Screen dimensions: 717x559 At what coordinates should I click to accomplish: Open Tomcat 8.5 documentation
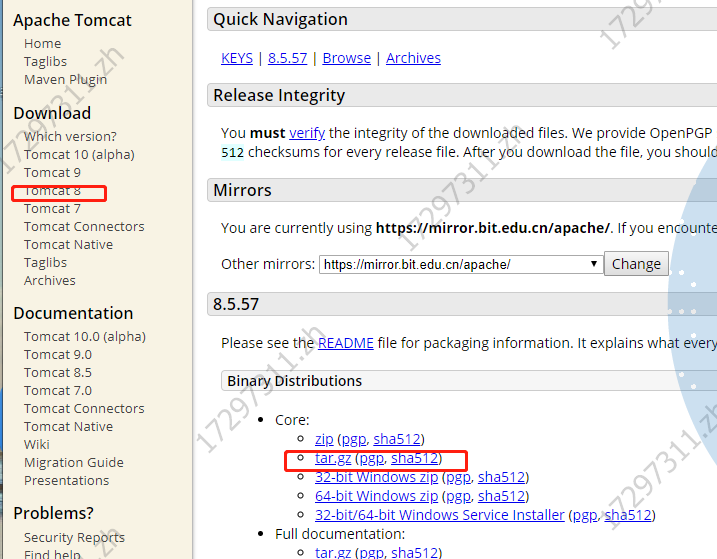point(58,373)
